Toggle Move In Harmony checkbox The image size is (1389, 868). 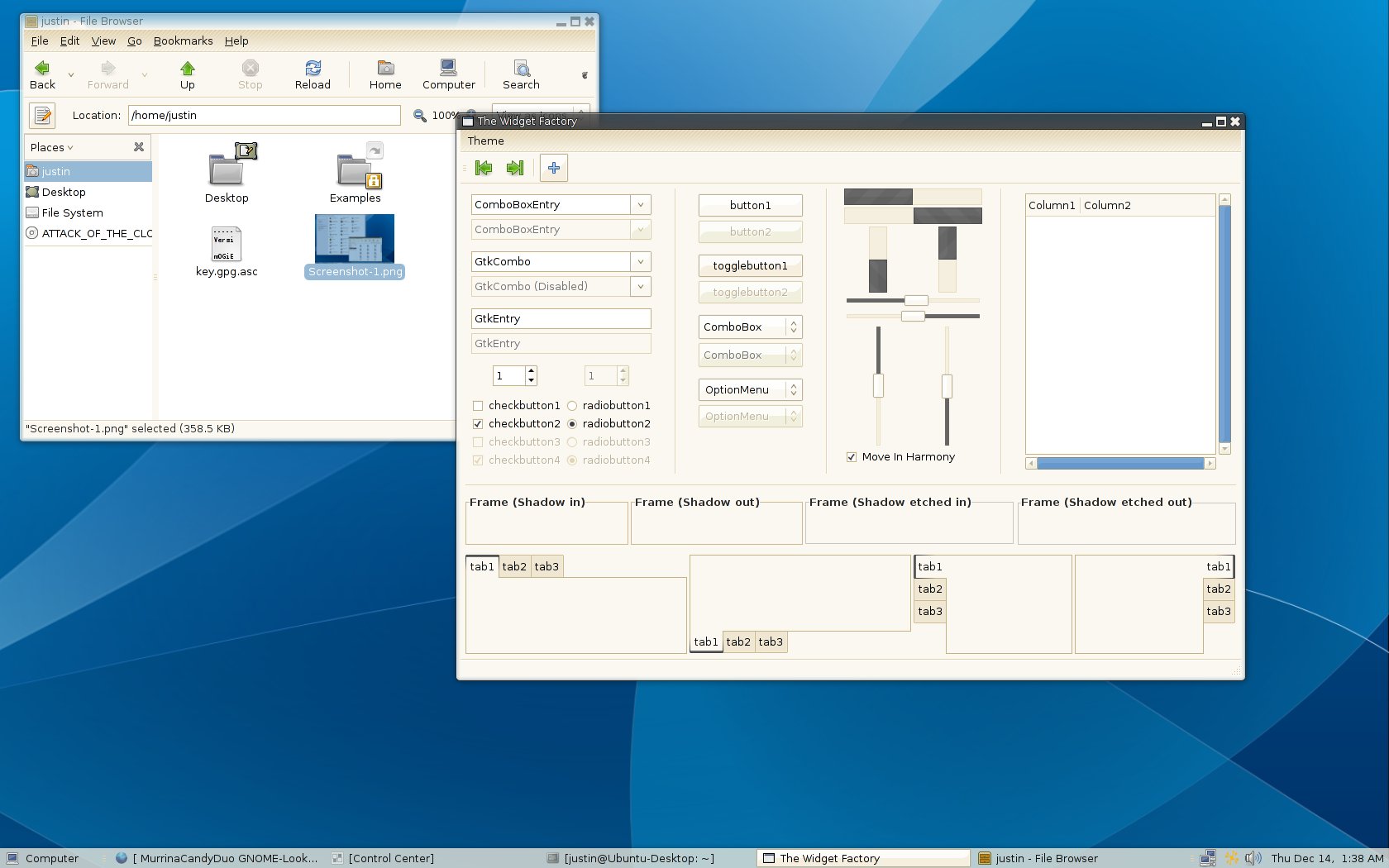click(852, 456)
